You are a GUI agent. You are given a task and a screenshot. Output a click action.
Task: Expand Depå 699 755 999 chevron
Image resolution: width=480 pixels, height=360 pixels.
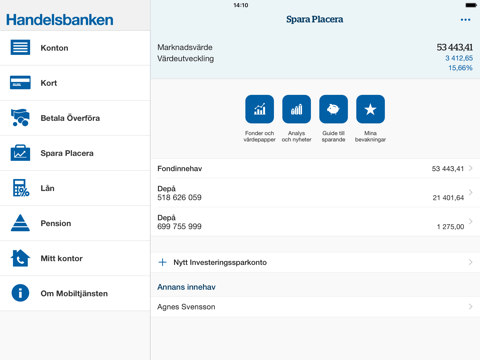tap(471, 221)
